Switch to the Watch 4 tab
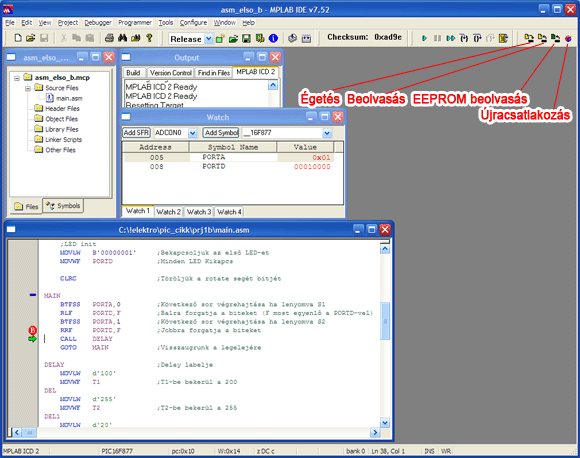 pyautogui.click(x=229, y=212)
